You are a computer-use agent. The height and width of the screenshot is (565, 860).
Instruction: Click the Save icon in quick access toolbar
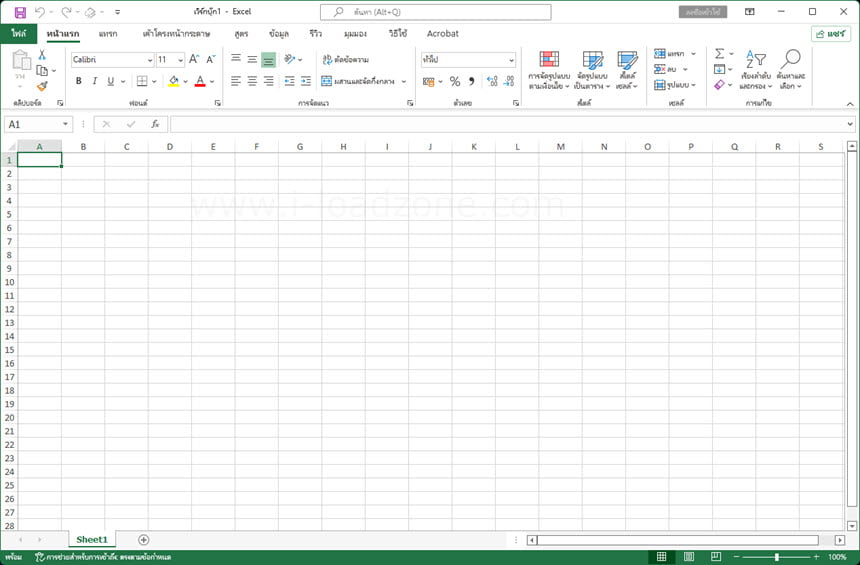tap(20, 12)
